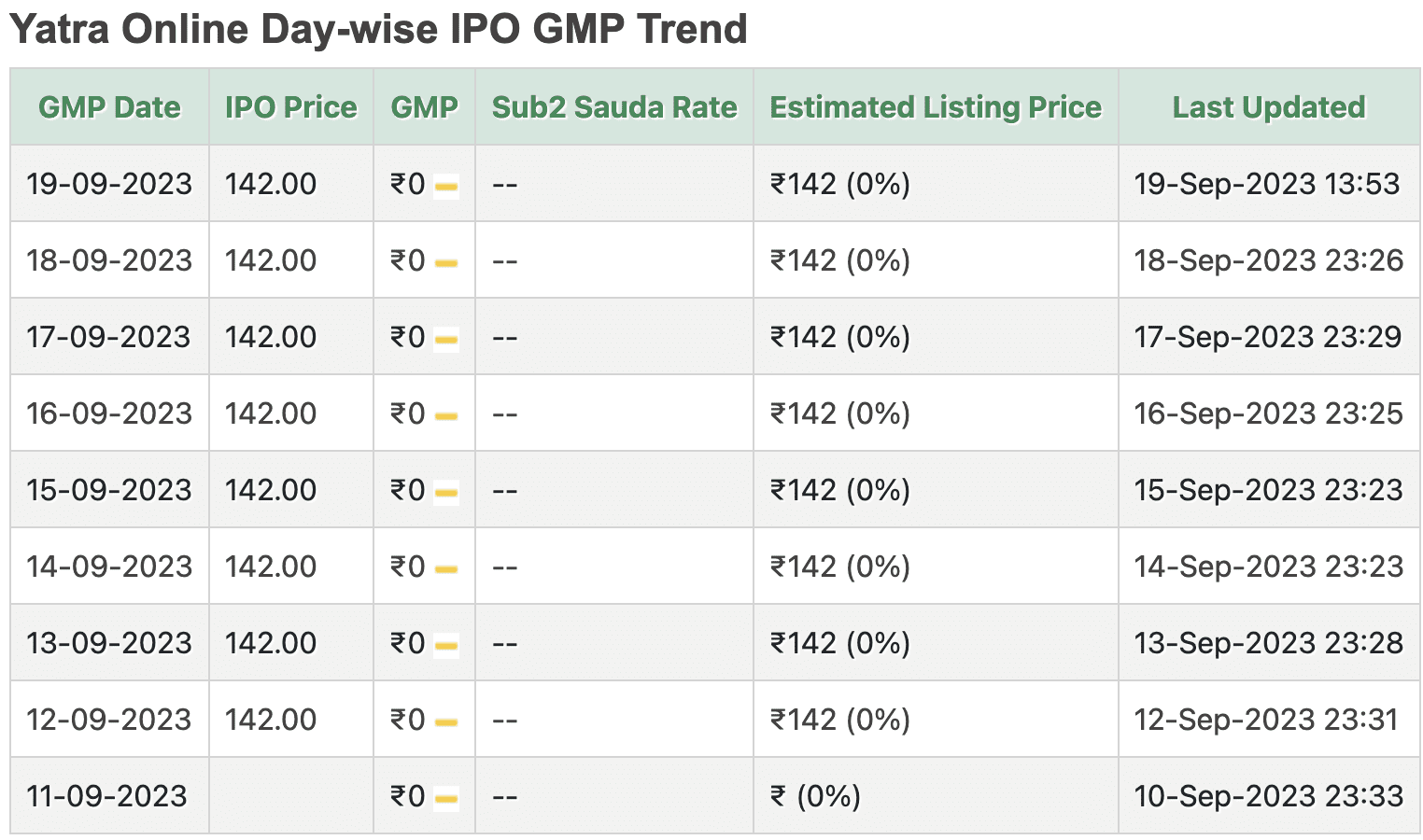Click the ₹142 (0%) value on 19-09-2023
This screenshot has width=1423, height=840.
click(838, 184)
